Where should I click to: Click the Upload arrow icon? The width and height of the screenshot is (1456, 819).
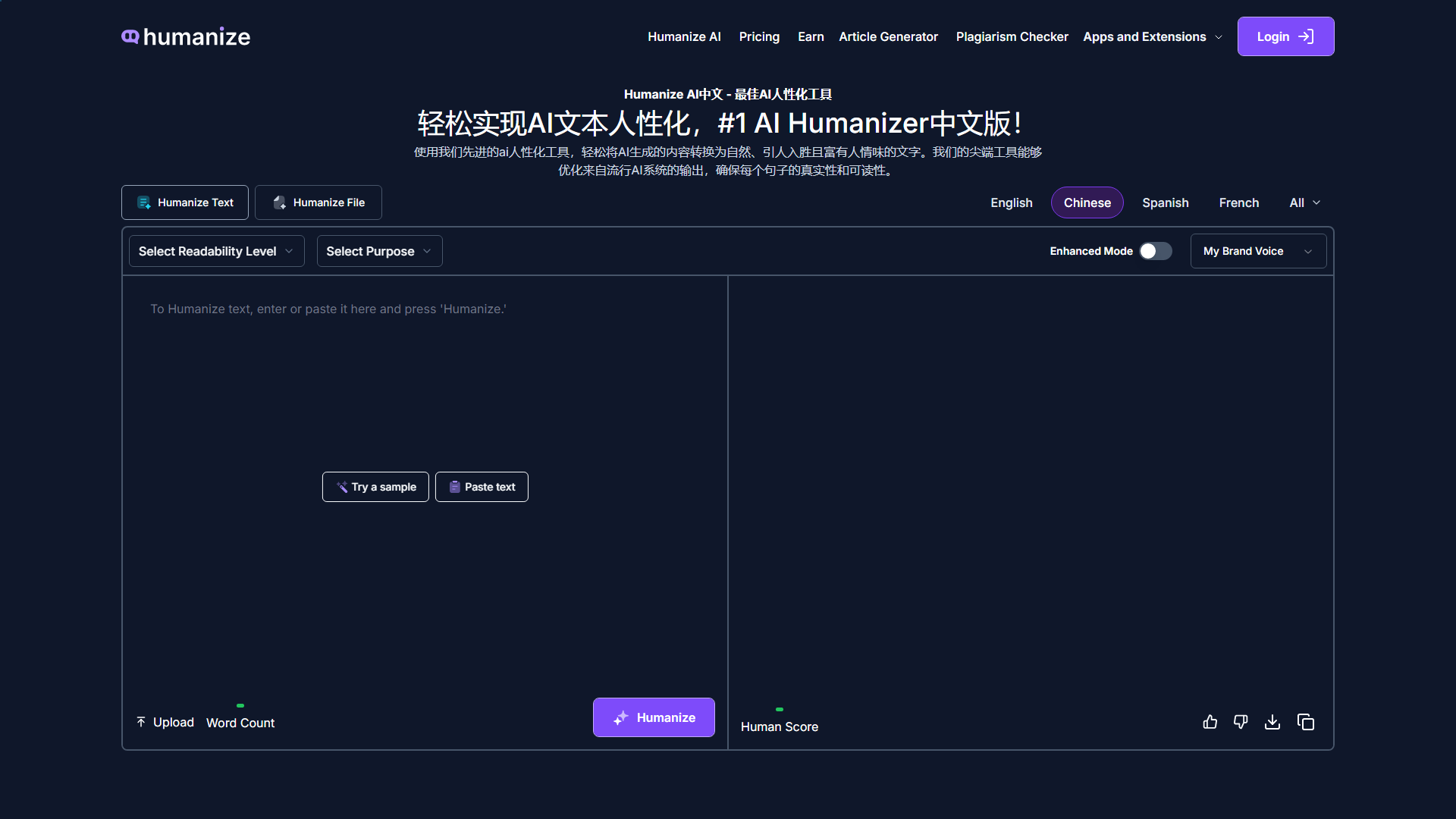(x=141, y=722)
